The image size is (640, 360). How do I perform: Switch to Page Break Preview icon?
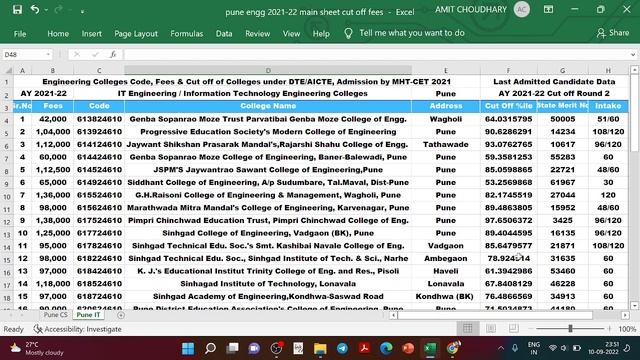click(513, 328)
